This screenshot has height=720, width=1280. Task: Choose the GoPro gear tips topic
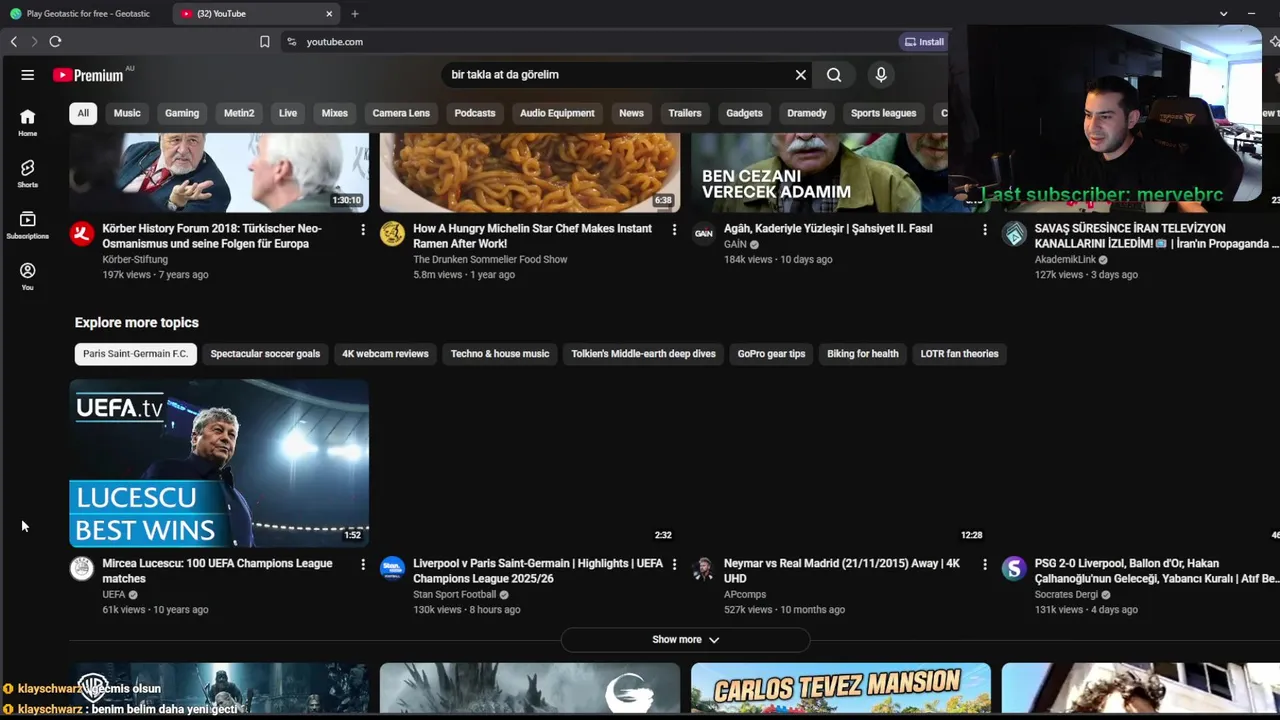pos(771,354)
